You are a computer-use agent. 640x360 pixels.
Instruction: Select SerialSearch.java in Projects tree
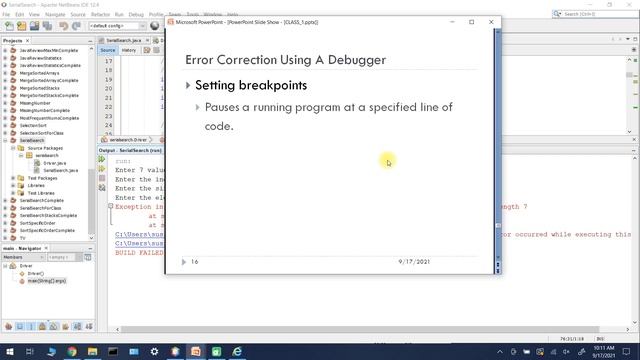coord(60,170)
